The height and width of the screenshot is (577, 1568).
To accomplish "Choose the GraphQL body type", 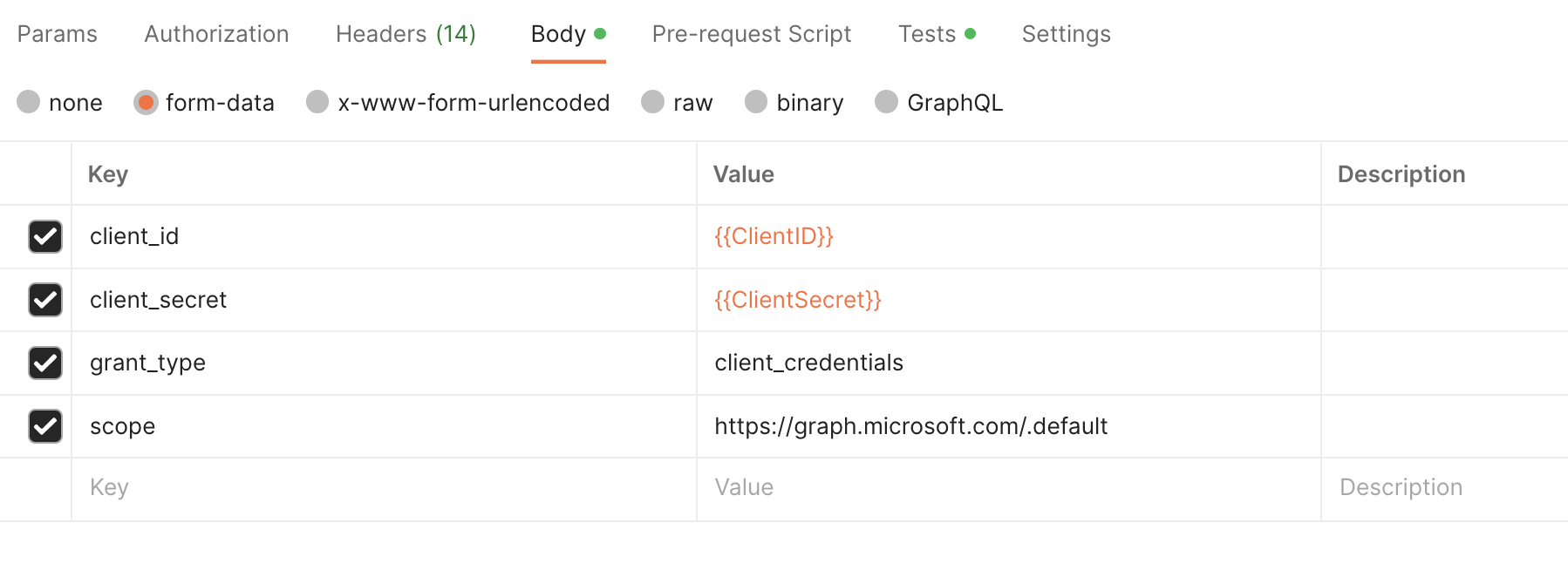I will point(887,102).
